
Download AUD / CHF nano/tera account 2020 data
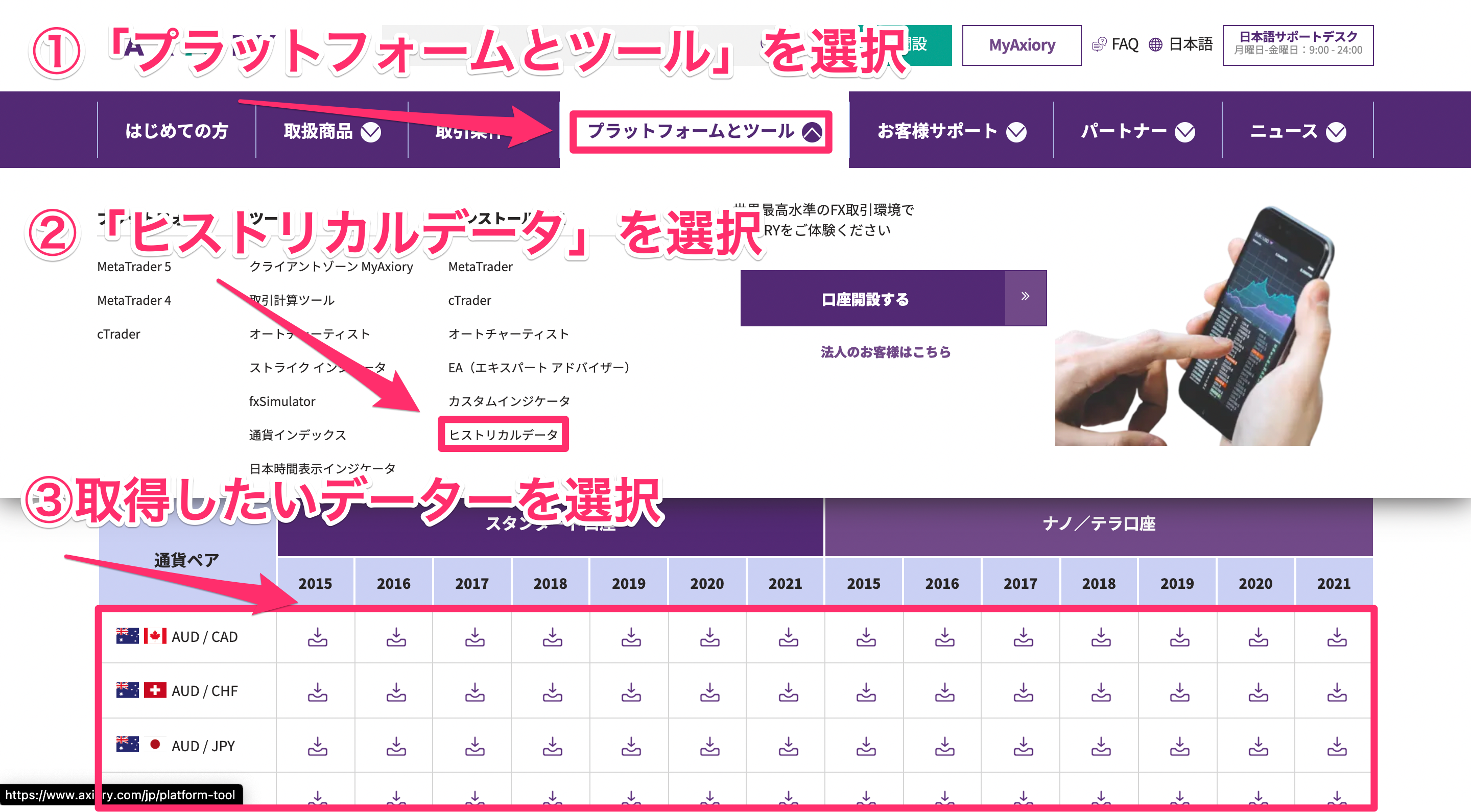pyautogui.click(x=1258, y=691)
